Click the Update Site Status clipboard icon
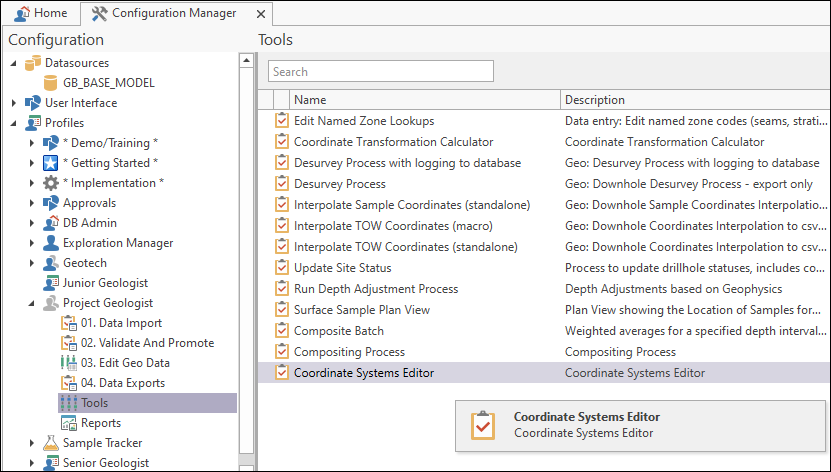831x472 pixels. (x=282, y=268)
